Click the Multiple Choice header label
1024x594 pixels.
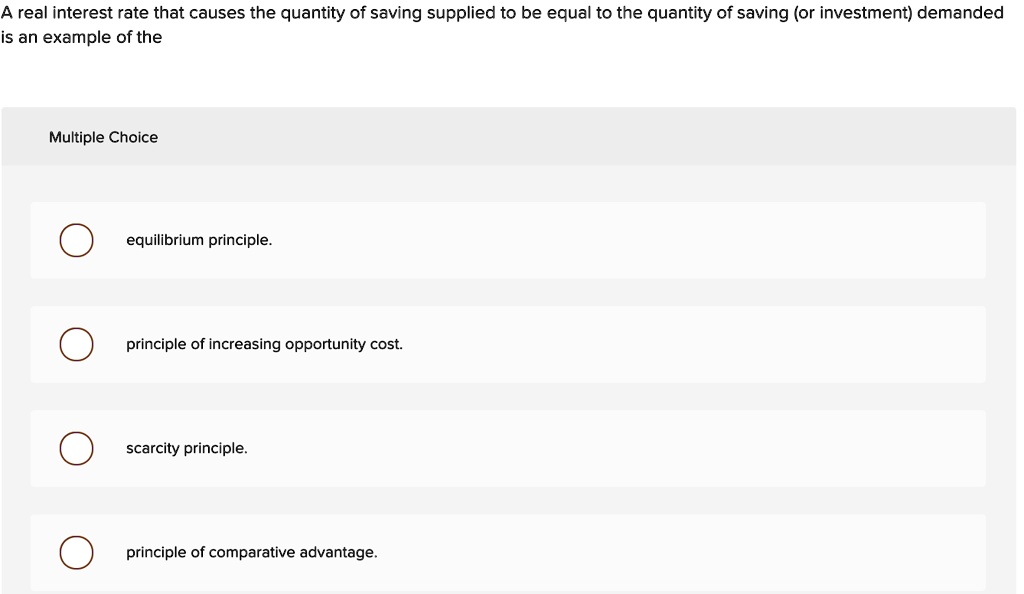pos(103,137)
